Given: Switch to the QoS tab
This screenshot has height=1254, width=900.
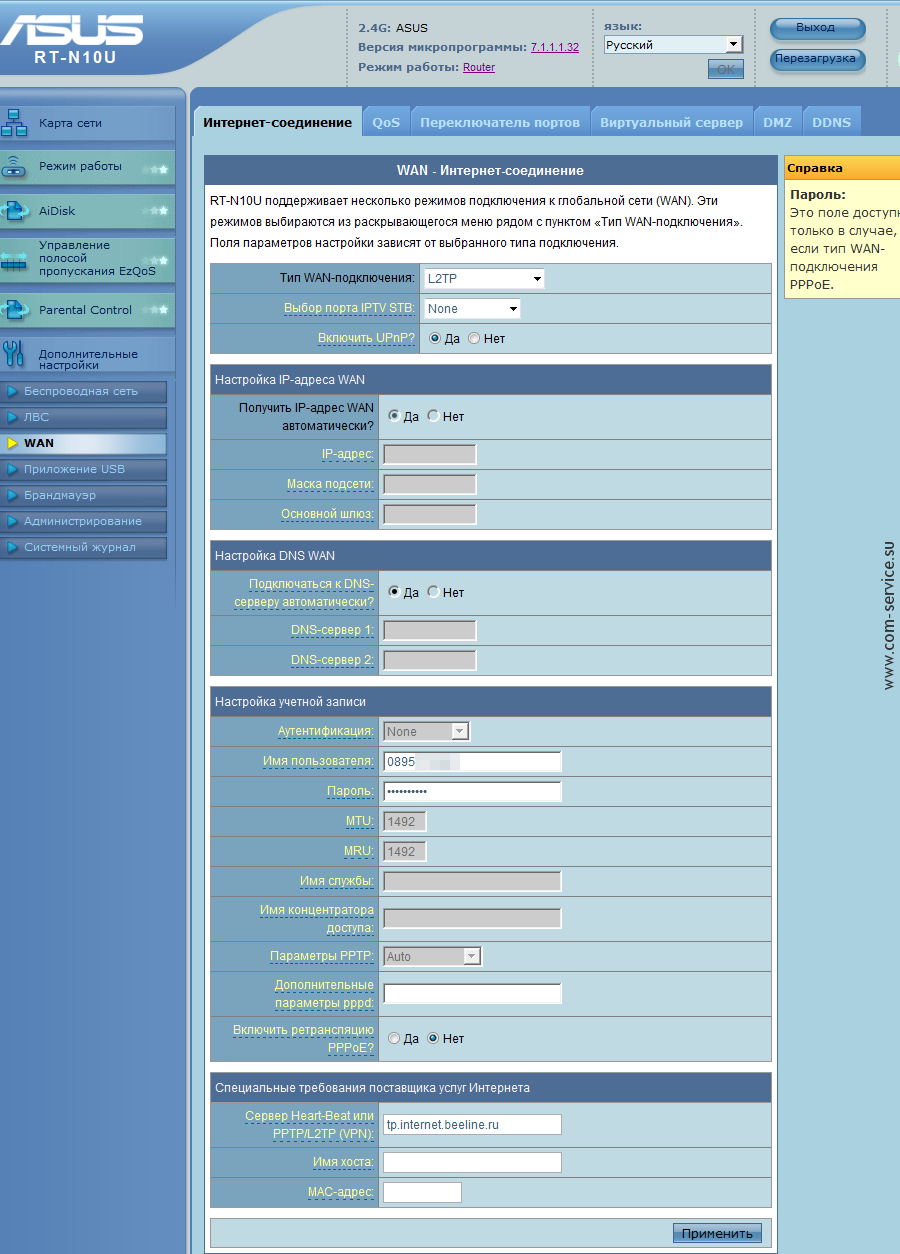Looking at the screenshot, I should pyautogui.click(x=386, y=122).
